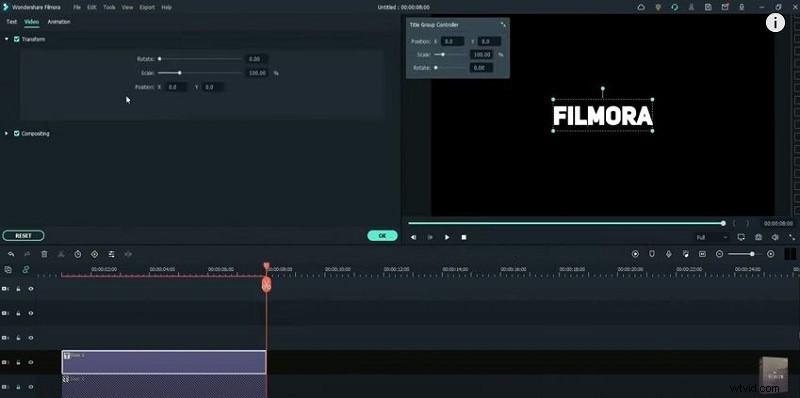
Task: Click the Undo arrow in timeline toolbar
Action: tap(11, 254)
